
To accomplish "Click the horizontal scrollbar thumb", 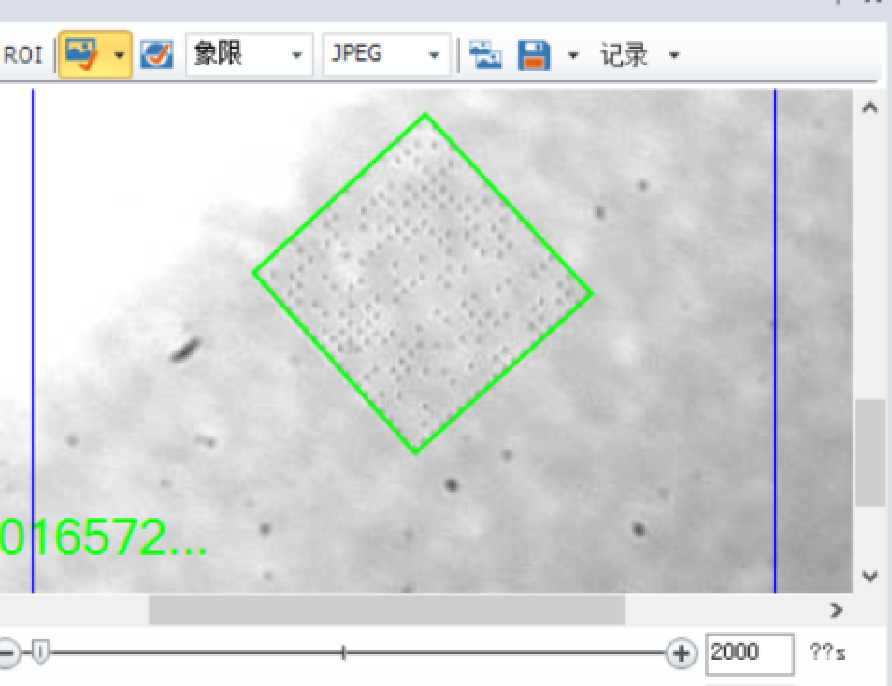I will (387, 610).
